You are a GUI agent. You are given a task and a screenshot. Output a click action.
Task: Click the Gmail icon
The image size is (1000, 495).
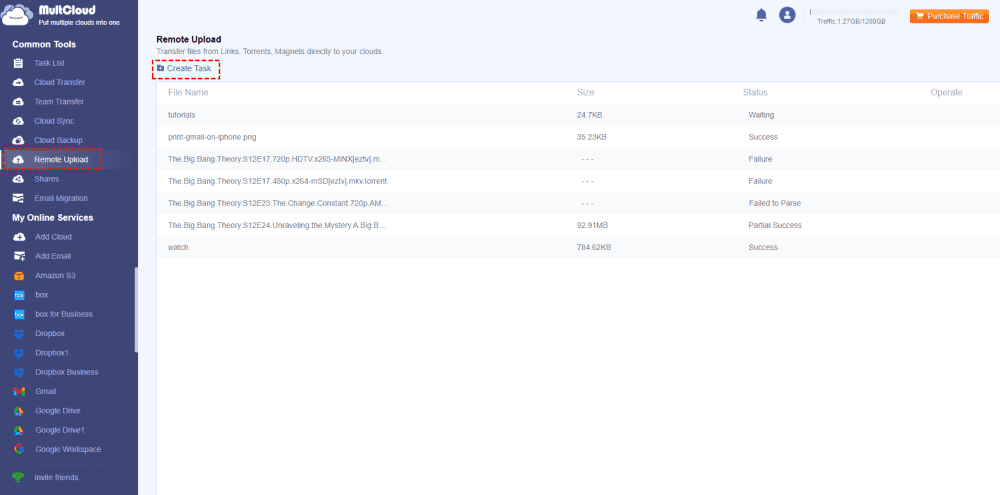coord(19,391)
